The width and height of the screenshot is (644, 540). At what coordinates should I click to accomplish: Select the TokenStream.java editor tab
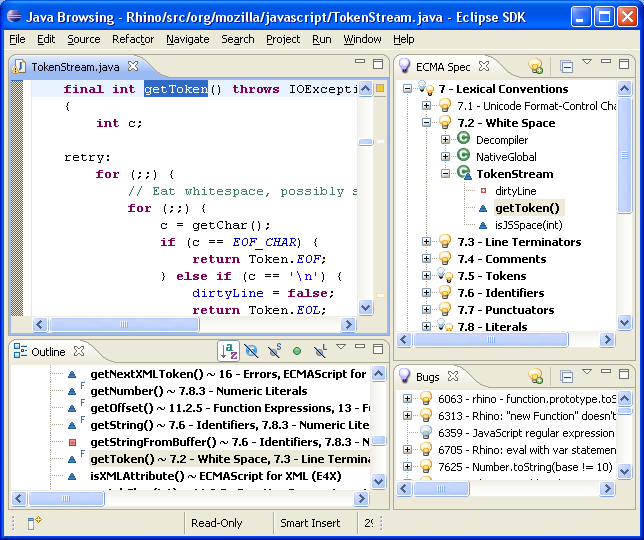pos(76,67)
